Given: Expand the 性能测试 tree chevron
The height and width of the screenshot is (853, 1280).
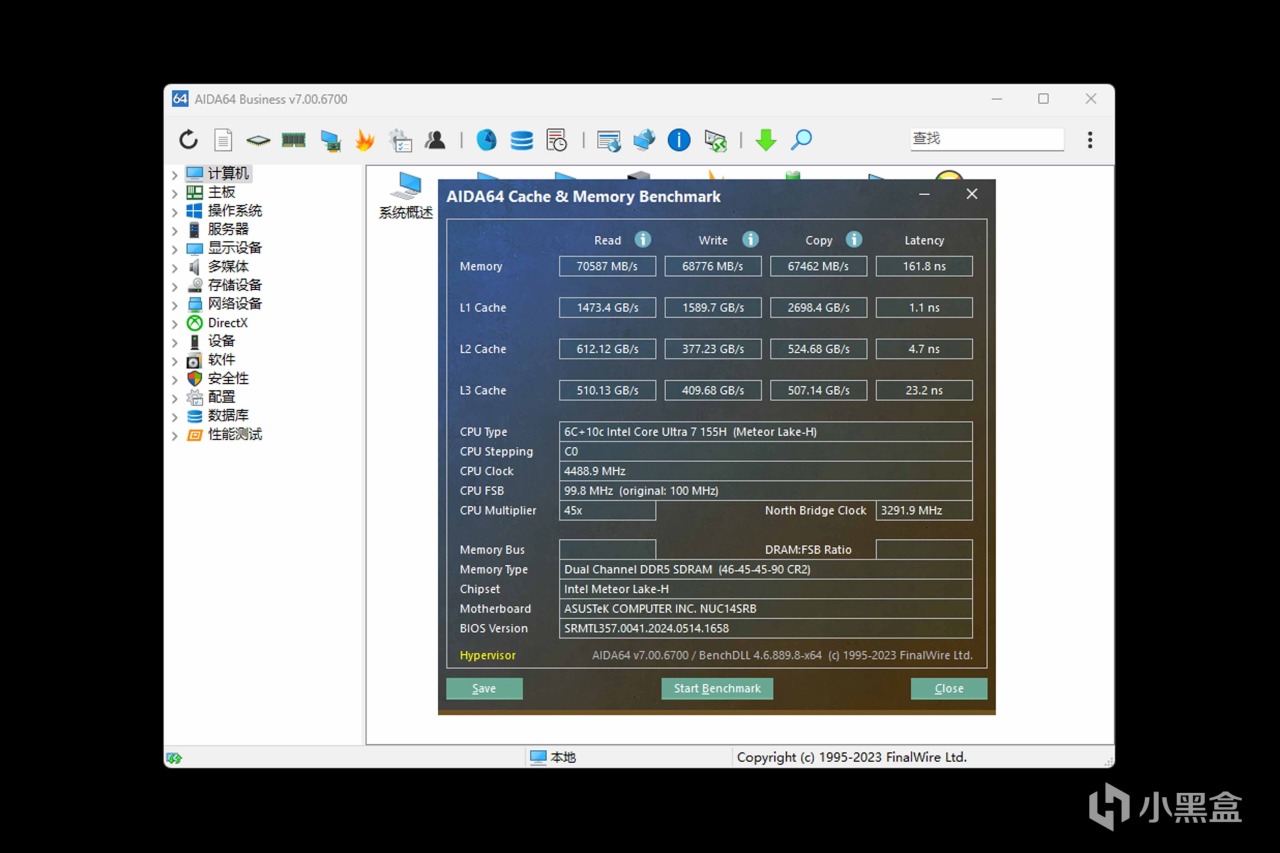Looking at the screenshot, I should click(175, 436).
